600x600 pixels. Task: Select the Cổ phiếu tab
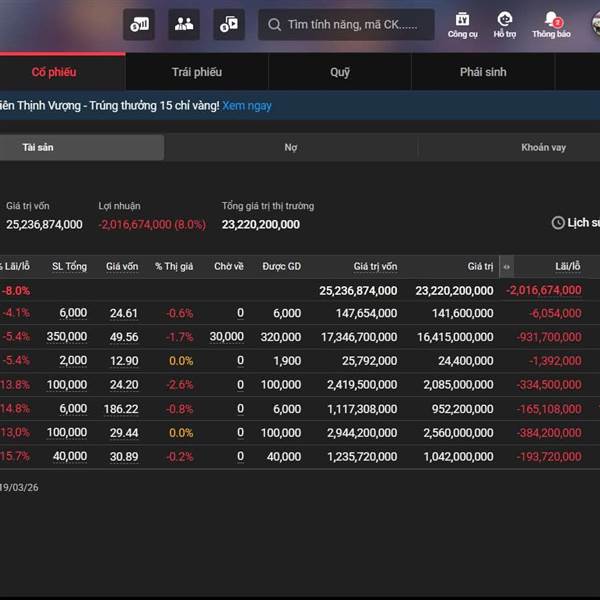(x=54, y=73)
